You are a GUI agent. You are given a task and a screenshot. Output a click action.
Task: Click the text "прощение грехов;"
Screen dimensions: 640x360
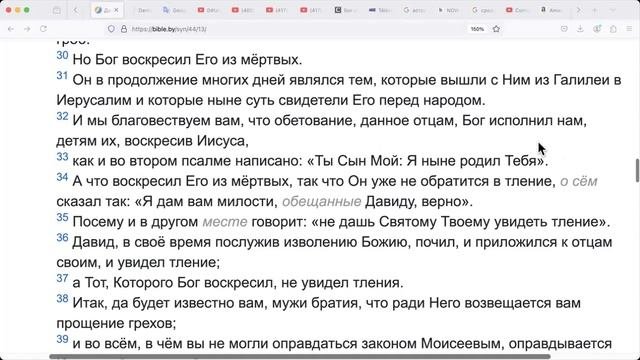click(x=116, y=323)
